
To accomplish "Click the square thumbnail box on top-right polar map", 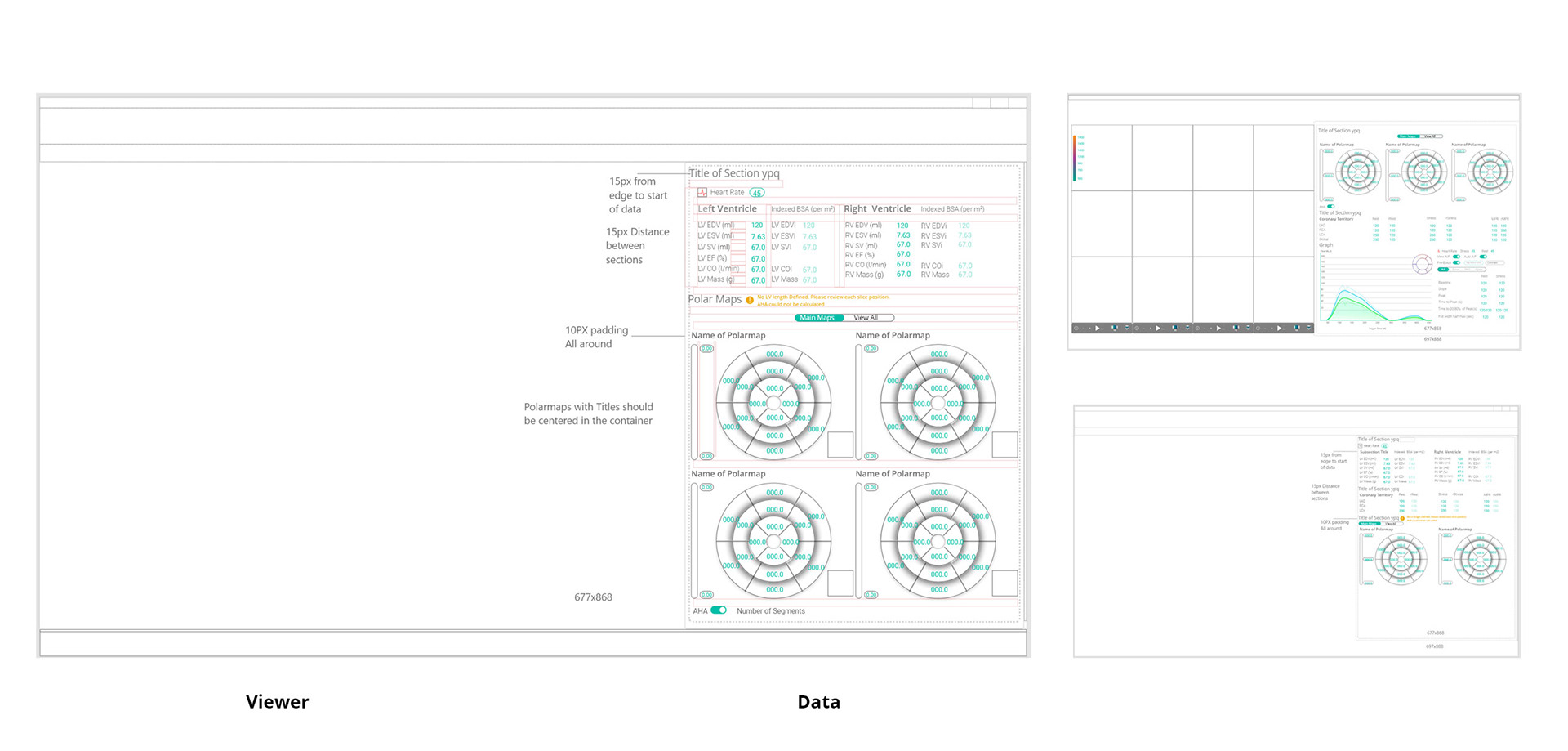I will [1004, 445].
